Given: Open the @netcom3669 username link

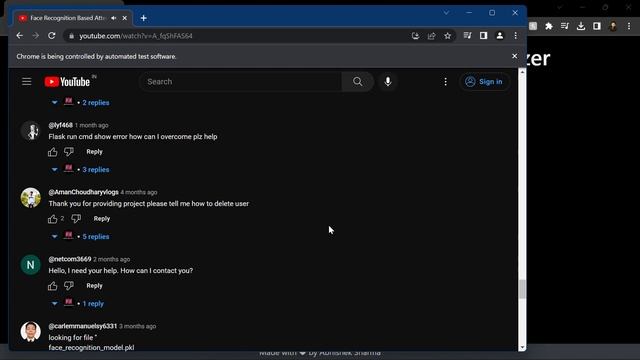Looking at the screenshot, I should (70, 259).
